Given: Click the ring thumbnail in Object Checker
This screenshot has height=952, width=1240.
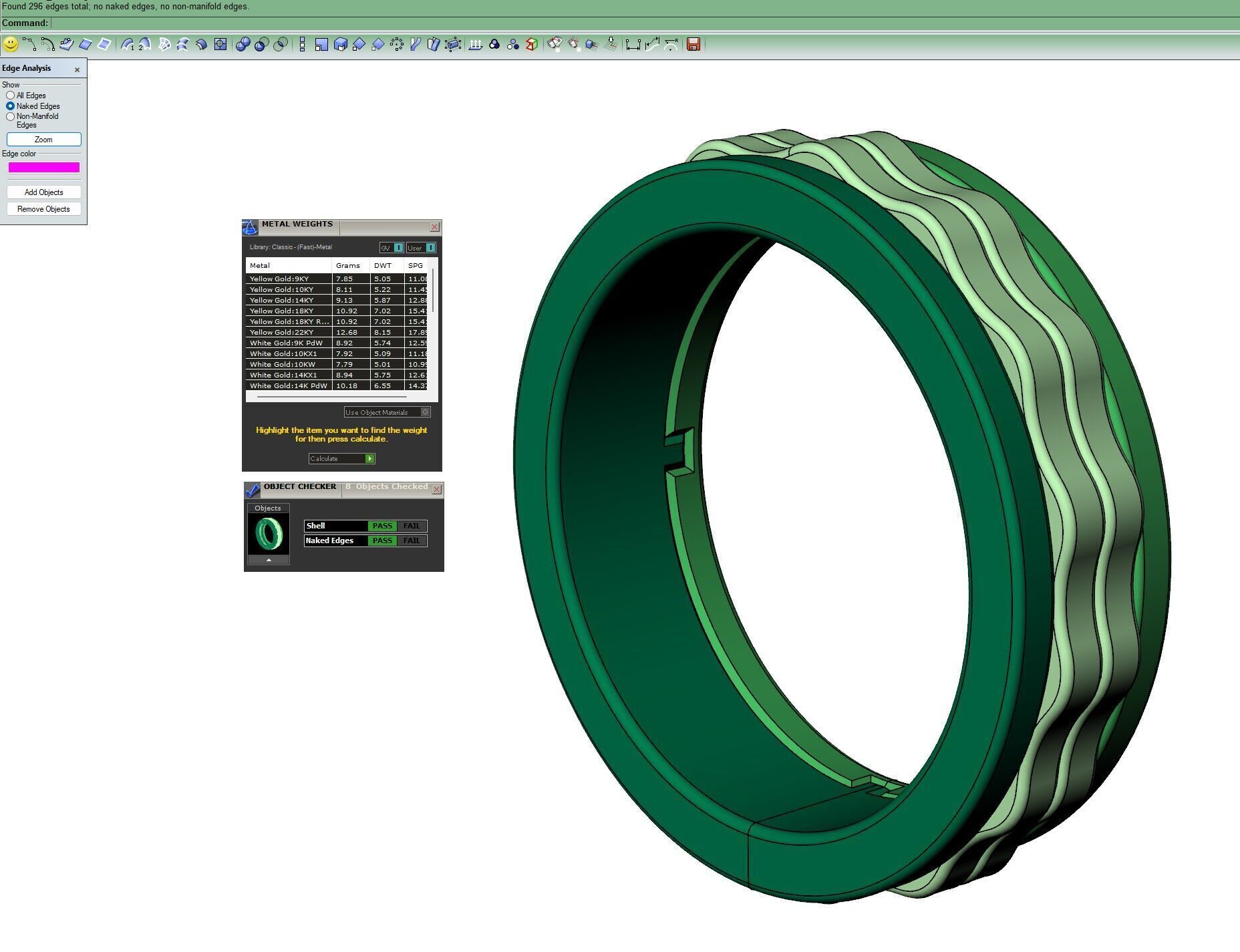Looking at the screenshot, I should (269, 534).
